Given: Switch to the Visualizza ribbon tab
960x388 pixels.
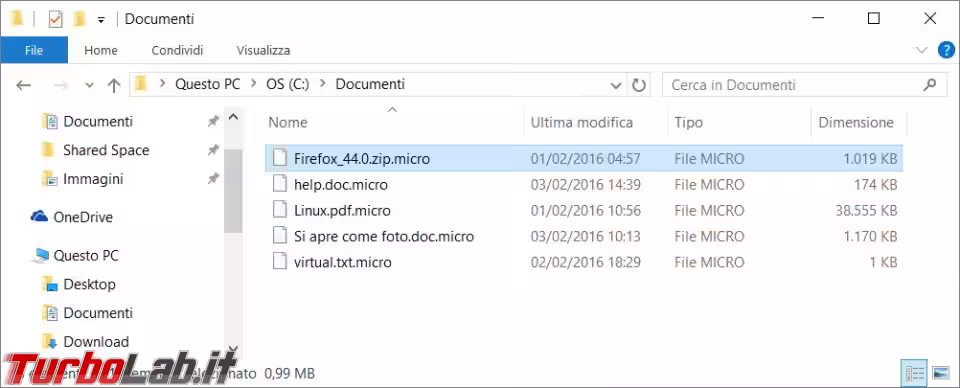Looking at the screenshot, I should pos(263,50).
